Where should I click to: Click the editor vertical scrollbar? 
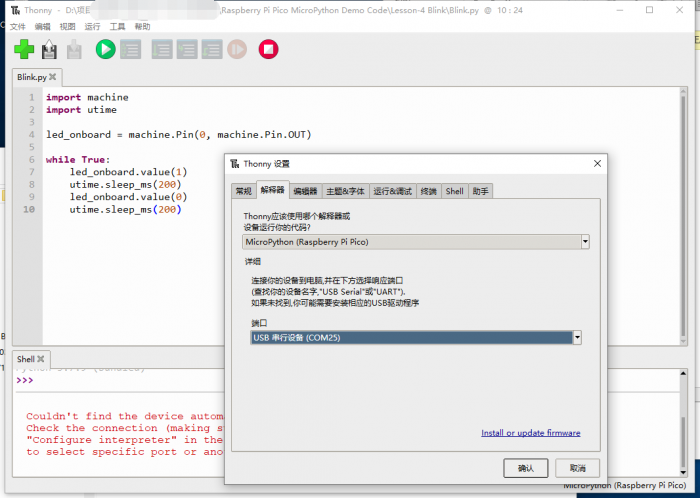tap(683, 216)
